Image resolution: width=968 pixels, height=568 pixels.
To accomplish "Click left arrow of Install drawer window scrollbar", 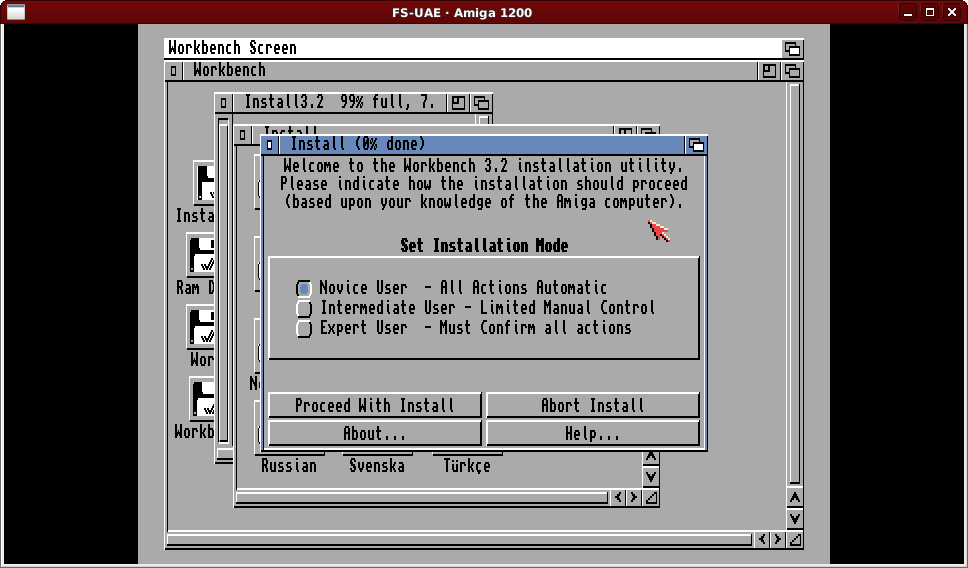I will coord(619,498).
